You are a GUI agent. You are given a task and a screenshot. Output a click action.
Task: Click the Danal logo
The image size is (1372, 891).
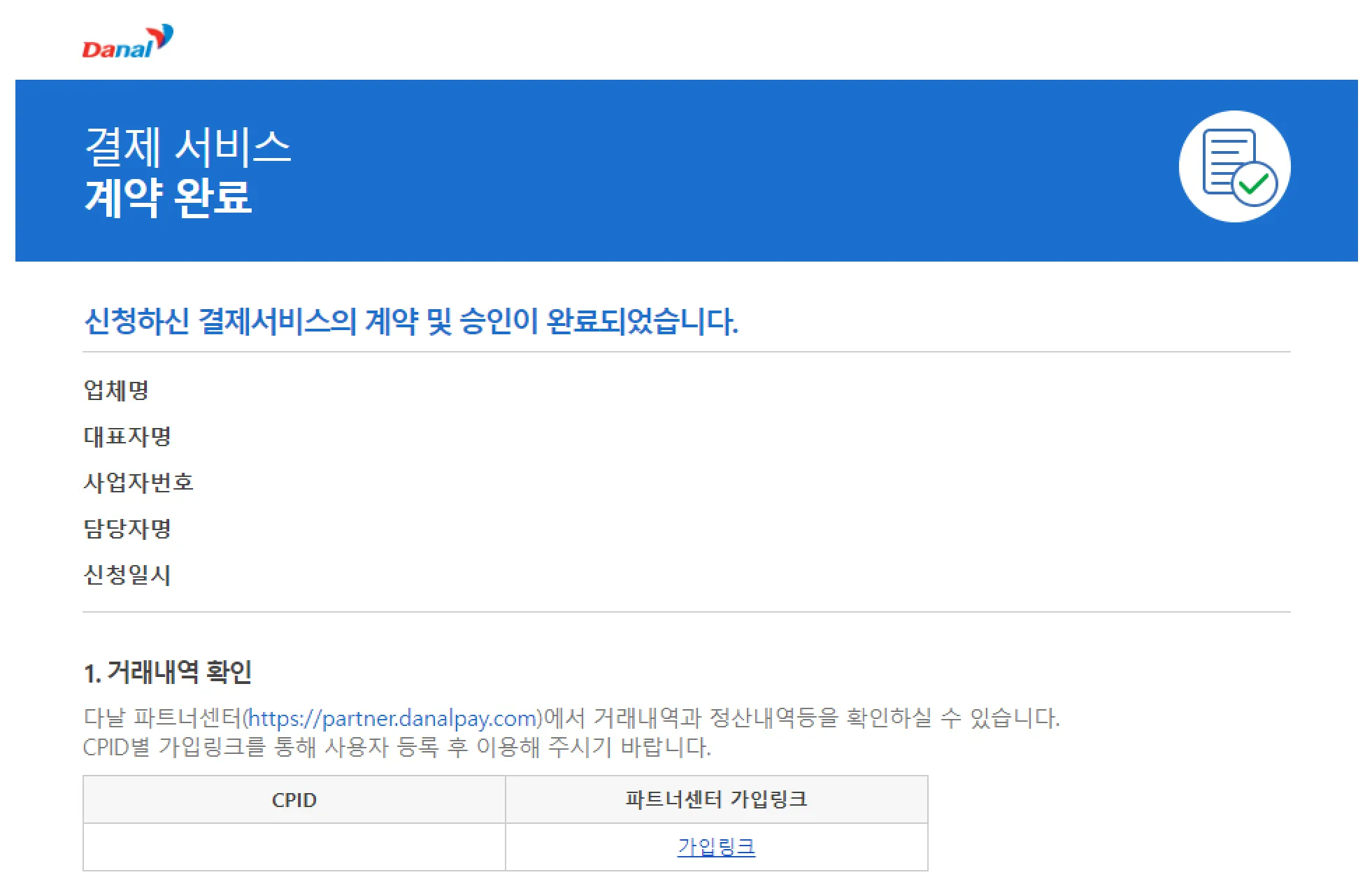coord(127,42)
